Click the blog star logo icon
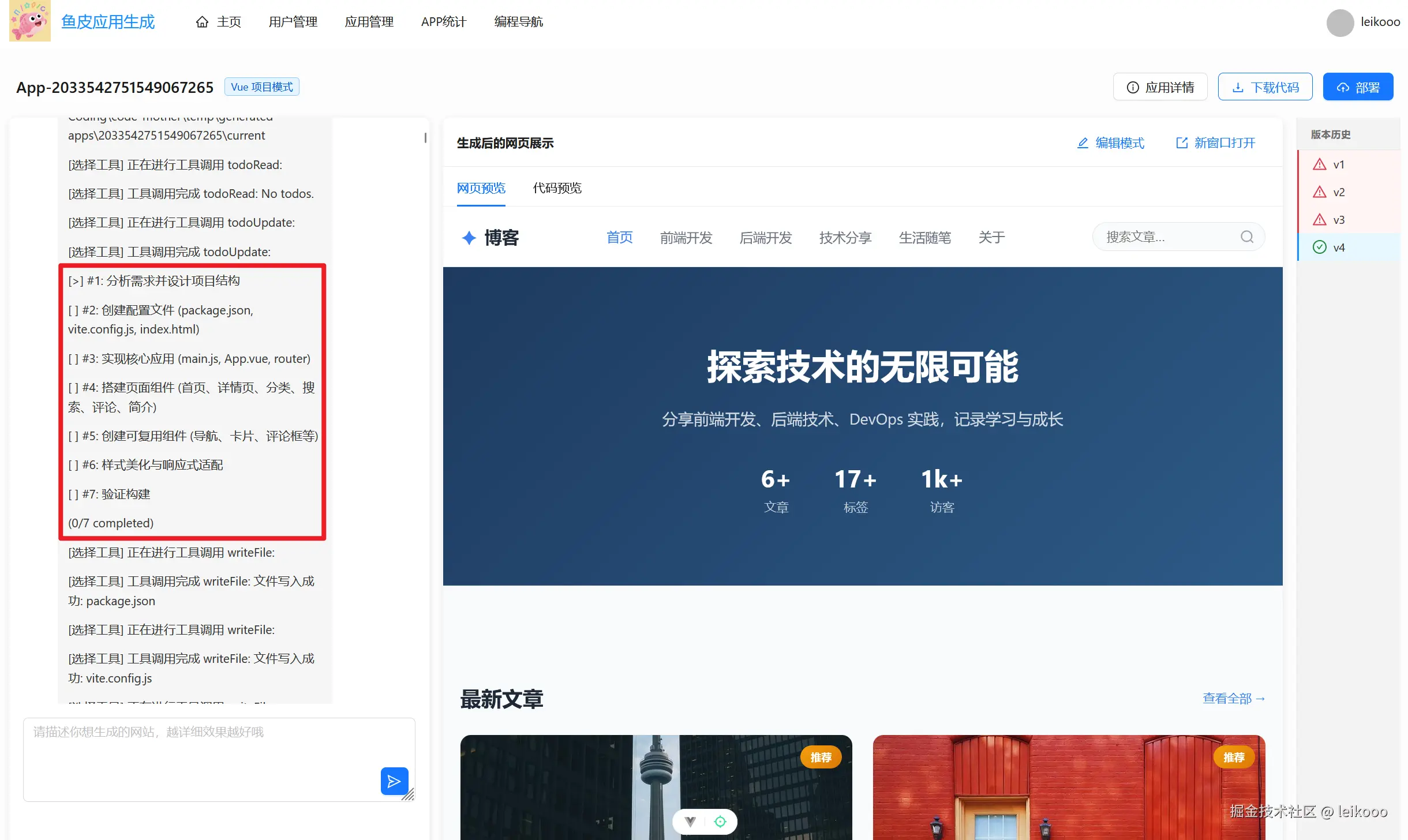Viewport: 1408px width, 840px height. tap(469, 238)
